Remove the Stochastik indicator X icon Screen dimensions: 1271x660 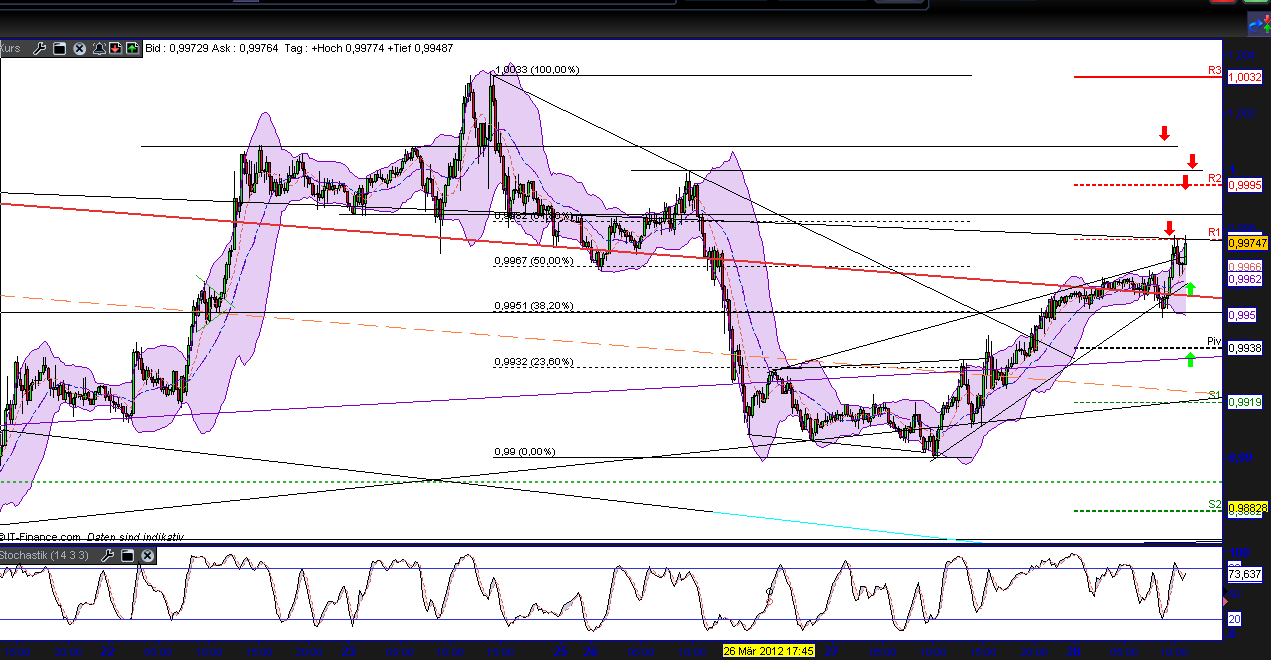tap(147, 555)
